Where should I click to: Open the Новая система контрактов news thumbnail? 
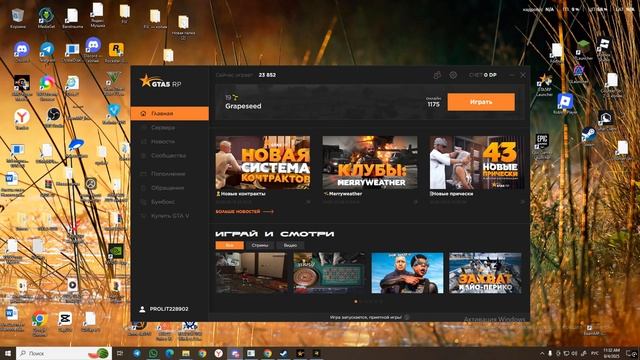click(x=263, y=162)
